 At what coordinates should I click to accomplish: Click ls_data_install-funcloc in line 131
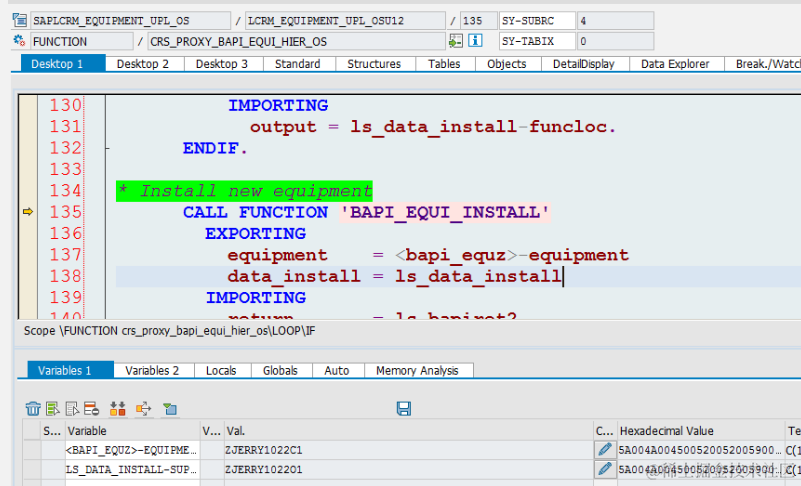[x=479, y=126]
